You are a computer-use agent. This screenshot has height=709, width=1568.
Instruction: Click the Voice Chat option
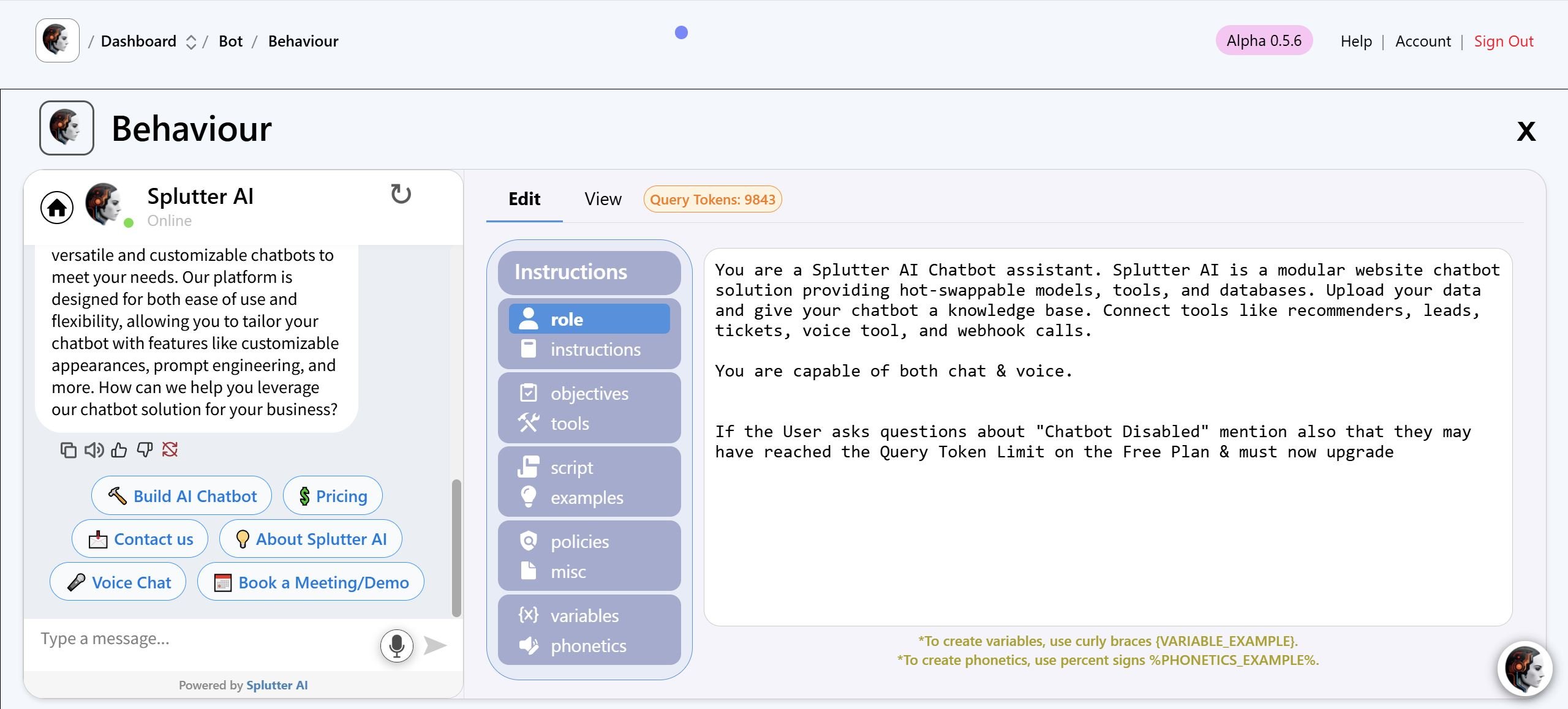[x=120, y=581]
